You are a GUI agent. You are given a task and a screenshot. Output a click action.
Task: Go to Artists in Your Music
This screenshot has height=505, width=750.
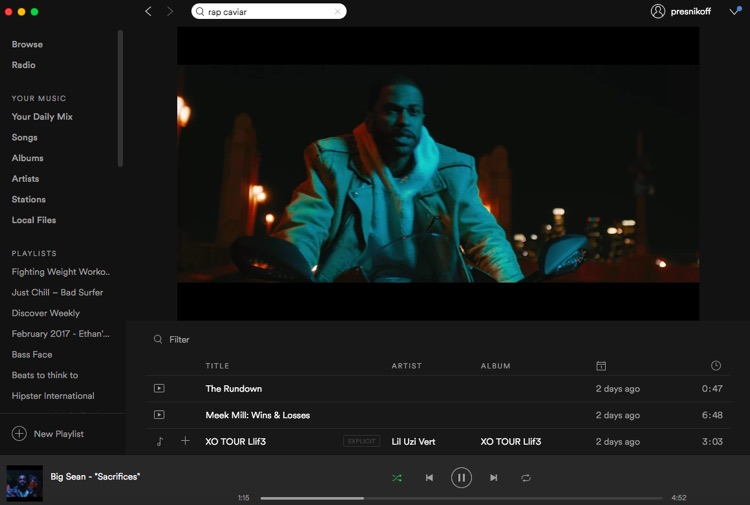click(x=25, y=179)
